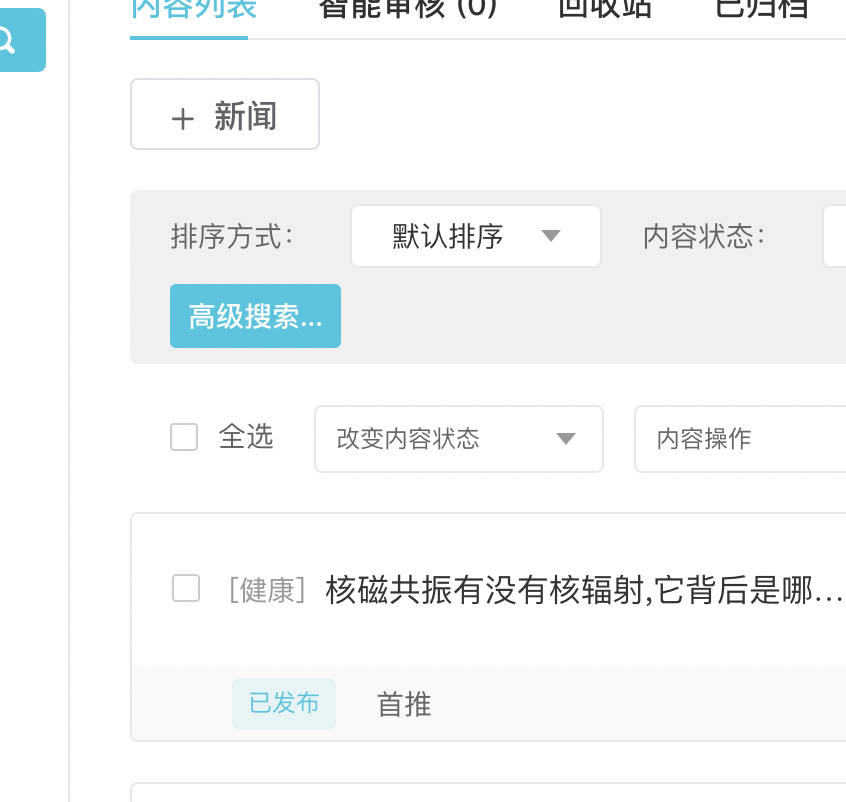The height and width of the screenshot is (802, 846).
Task: Go to the 回收站 tab
Action: 605,10
